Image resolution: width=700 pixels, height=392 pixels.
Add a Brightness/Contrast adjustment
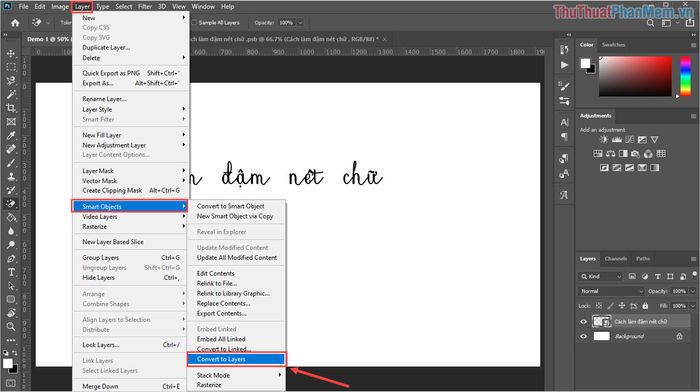604,140
